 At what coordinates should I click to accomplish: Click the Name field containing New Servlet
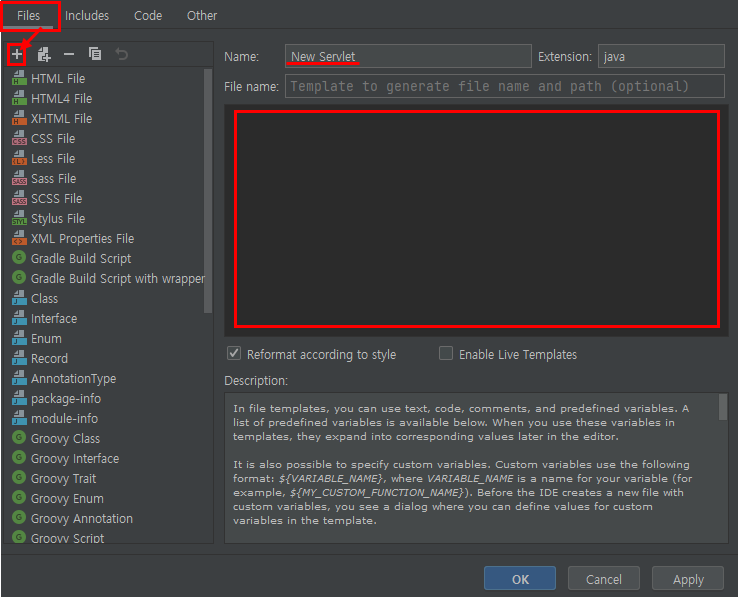[409, 56]
